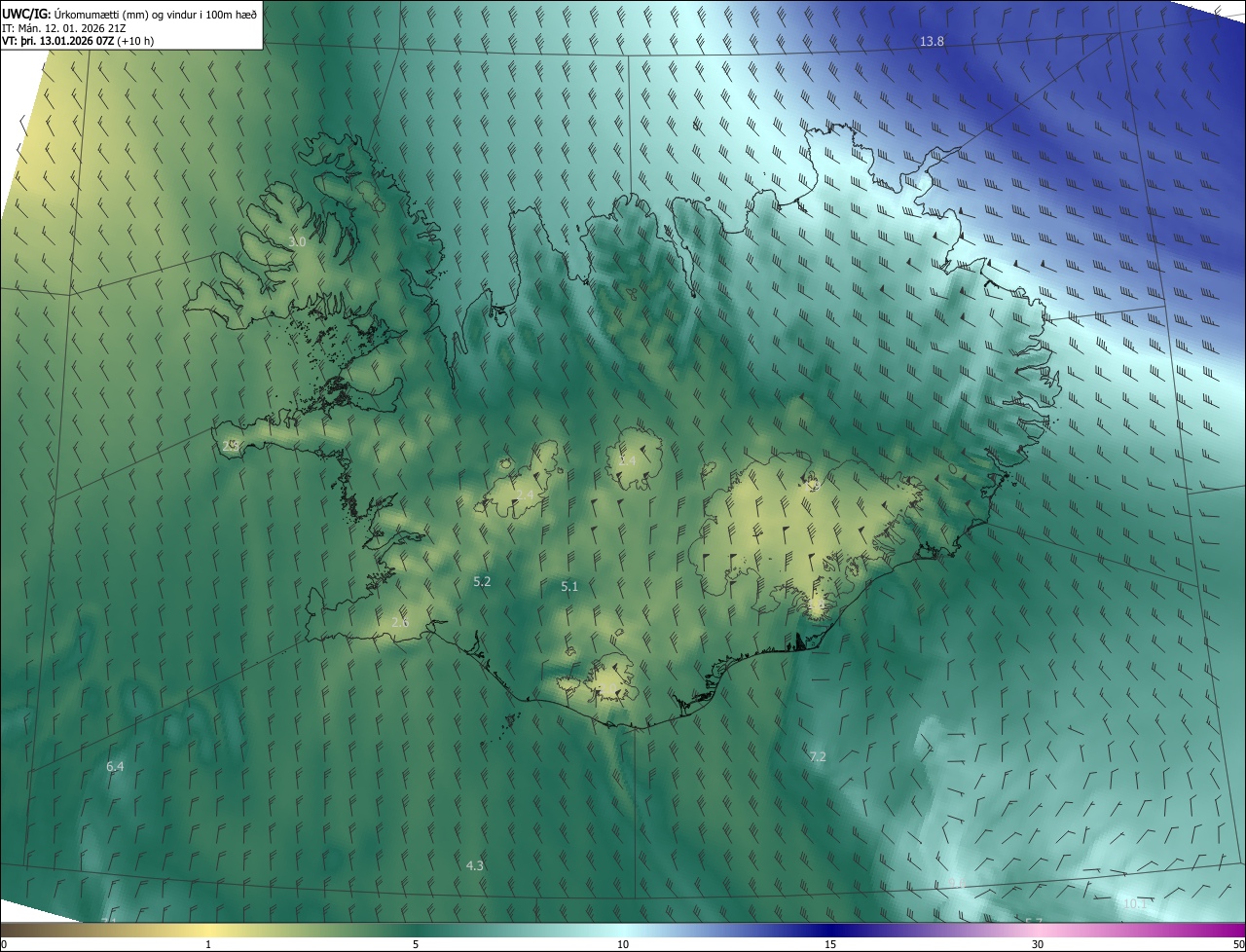Click the 5.1 value label on the map

[x=569, y=586]
